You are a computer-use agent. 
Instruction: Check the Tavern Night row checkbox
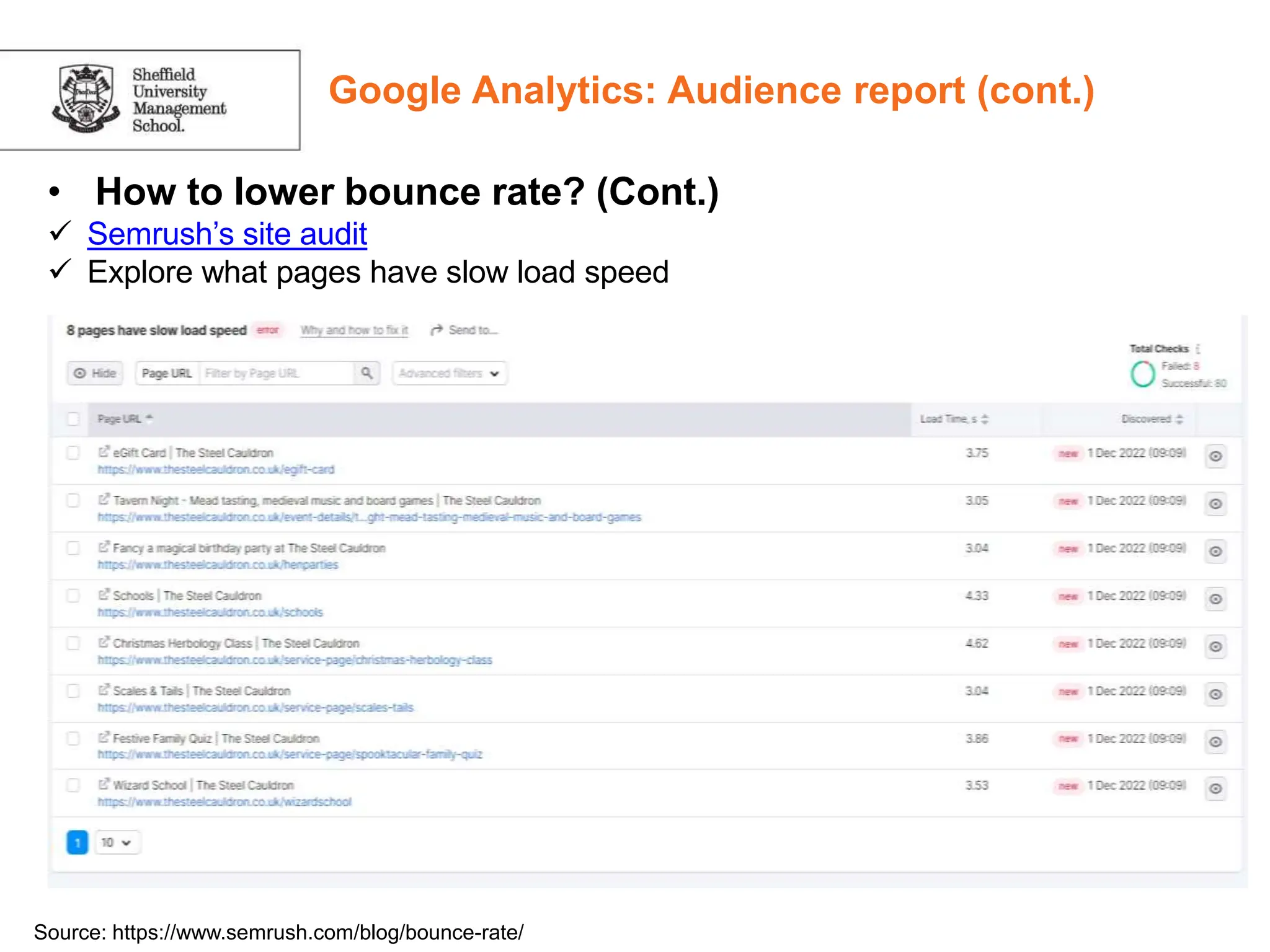tap(73, 501)
